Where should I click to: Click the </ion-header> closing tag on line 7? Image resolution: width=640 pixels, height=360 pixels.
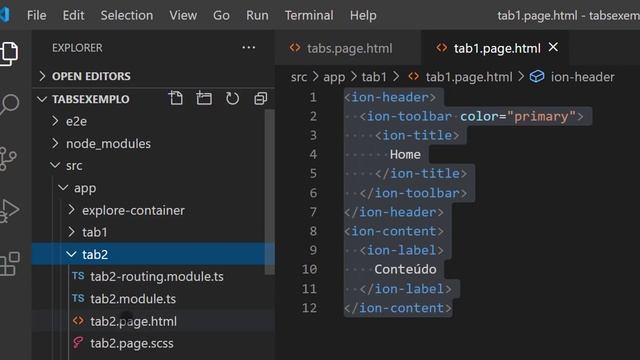click(393, 212)
